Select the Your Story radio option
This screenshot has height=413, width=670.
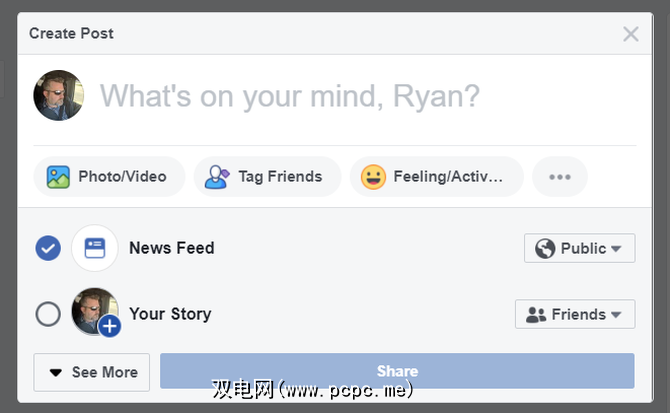click(48, 314)
